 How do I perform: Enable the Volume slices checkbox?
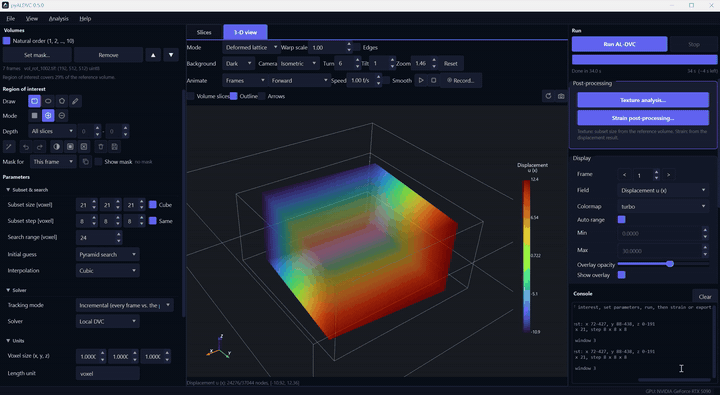[x=191, y=96]
